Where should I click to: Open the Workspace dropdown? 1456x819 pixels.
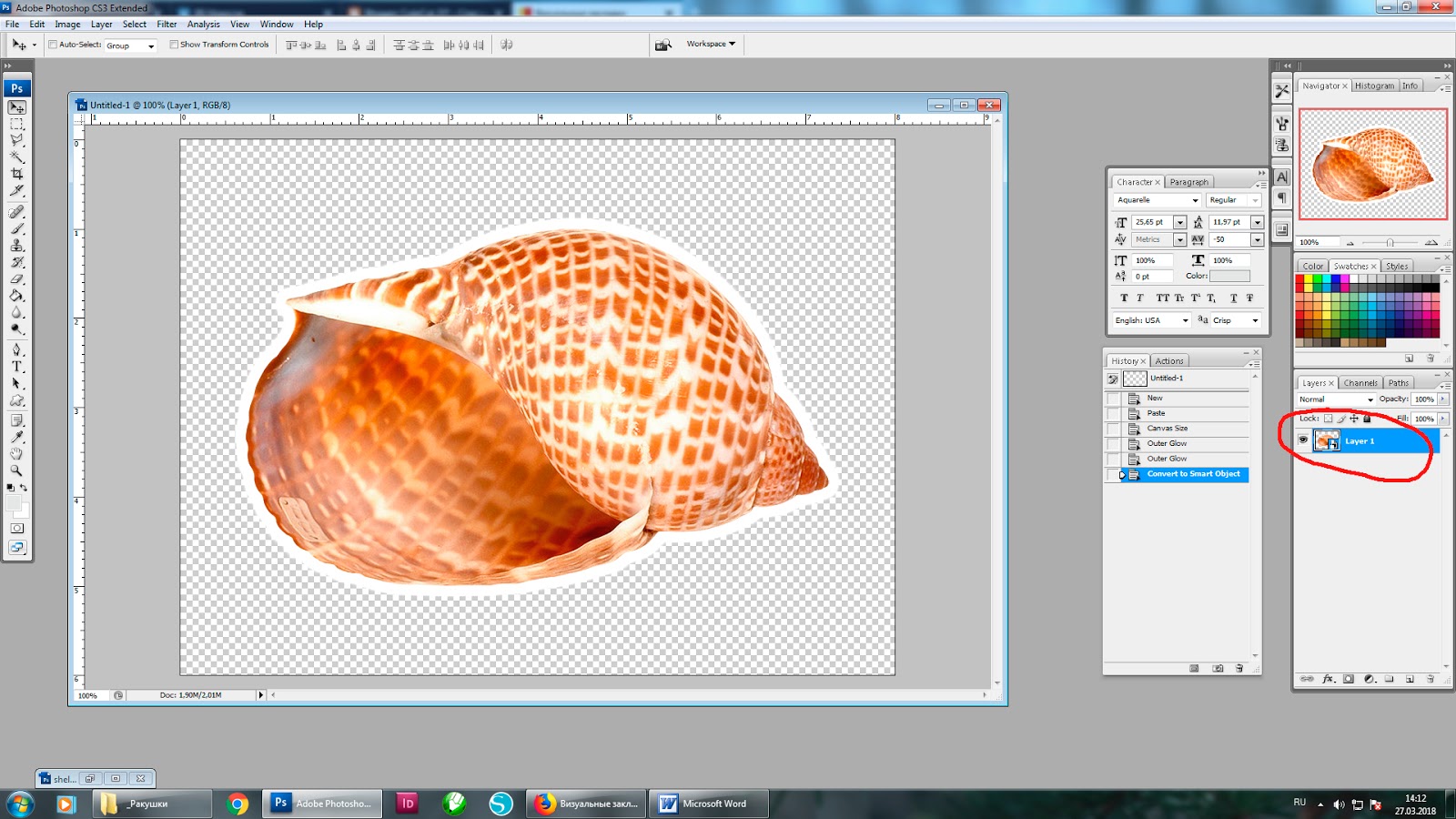tap(711, 44)
